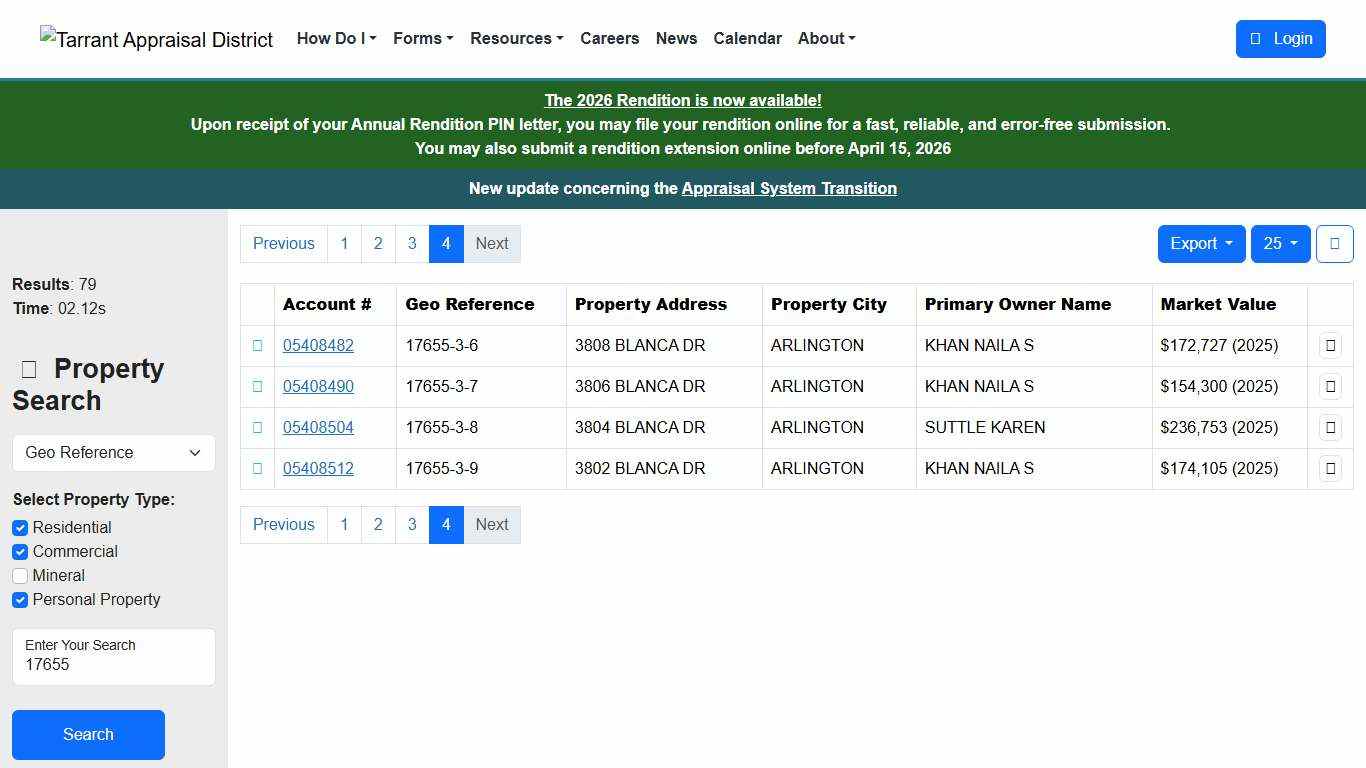
Task: Open the Forms menu
Action: click(422, 38)
